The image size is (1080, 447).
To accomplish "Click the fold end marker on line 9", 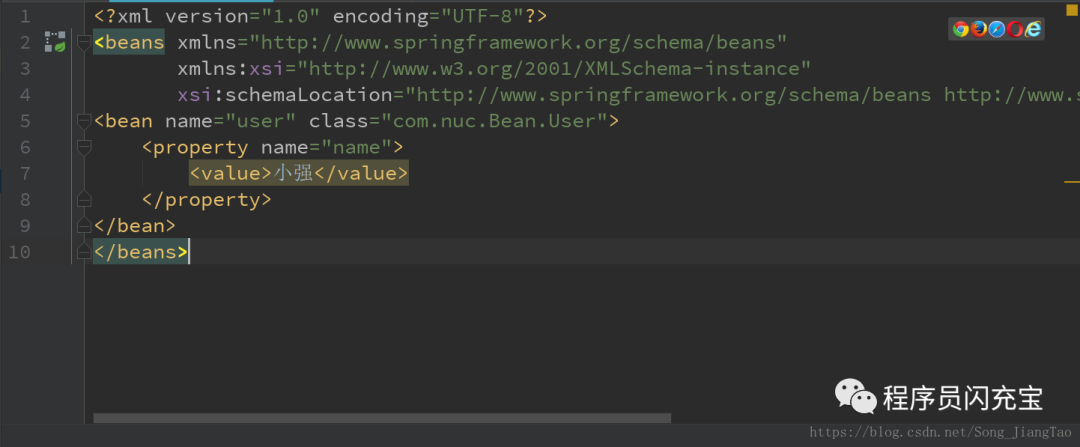I will pyautogui.click(x=84, y=226).
